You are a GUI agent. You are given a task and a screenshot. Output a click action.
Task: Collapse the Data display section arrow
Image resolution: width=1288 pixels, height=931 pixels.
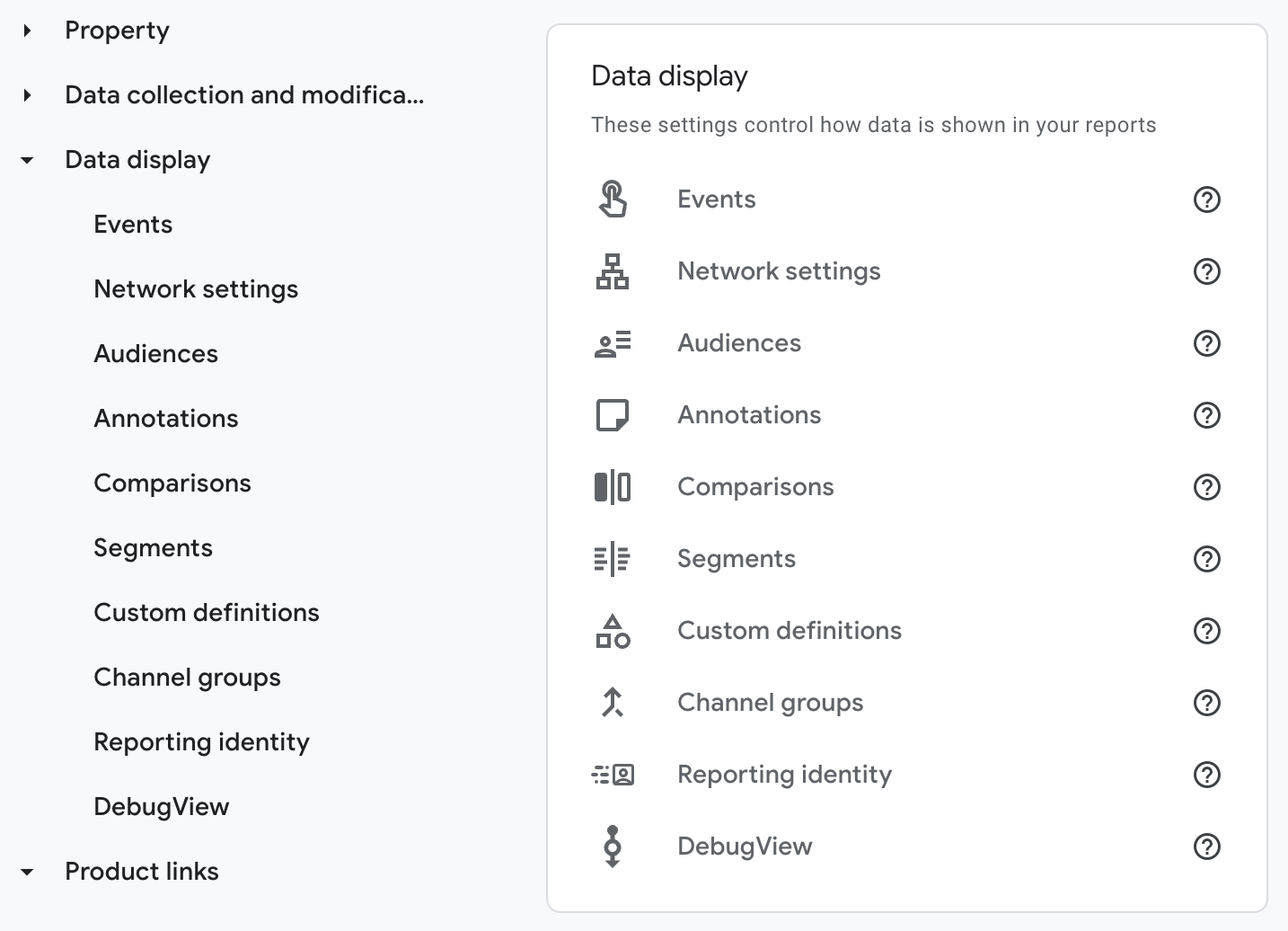28,160
